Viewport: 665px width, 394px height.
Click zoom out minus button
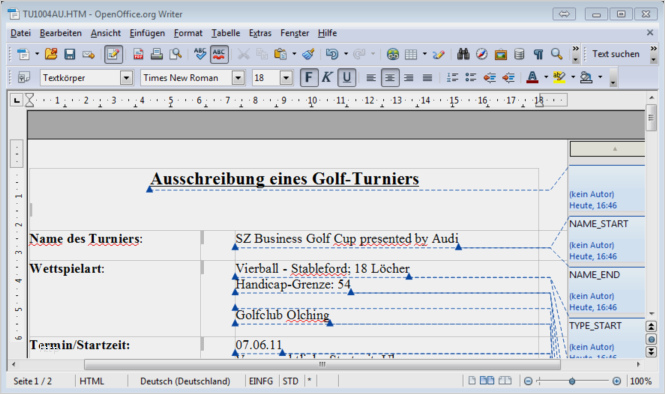pos(528,381)
